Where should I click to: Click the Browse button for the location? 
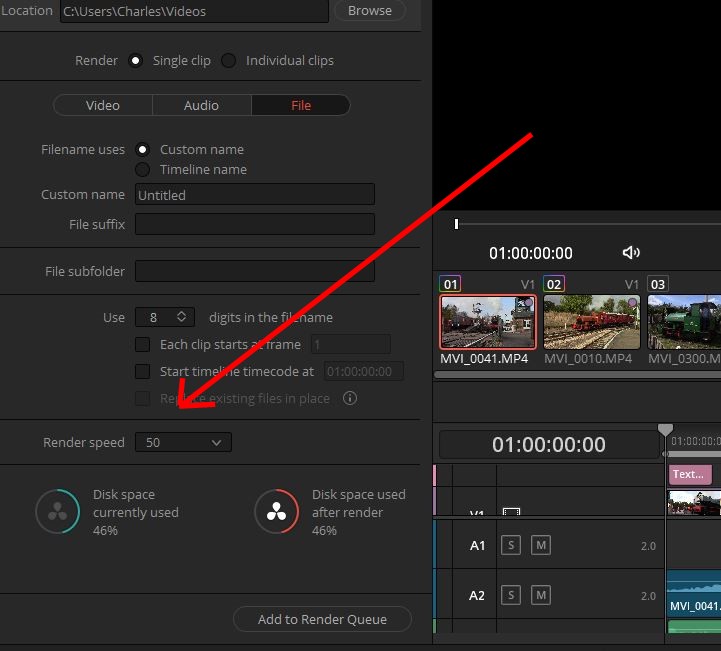tap(370, 11)
